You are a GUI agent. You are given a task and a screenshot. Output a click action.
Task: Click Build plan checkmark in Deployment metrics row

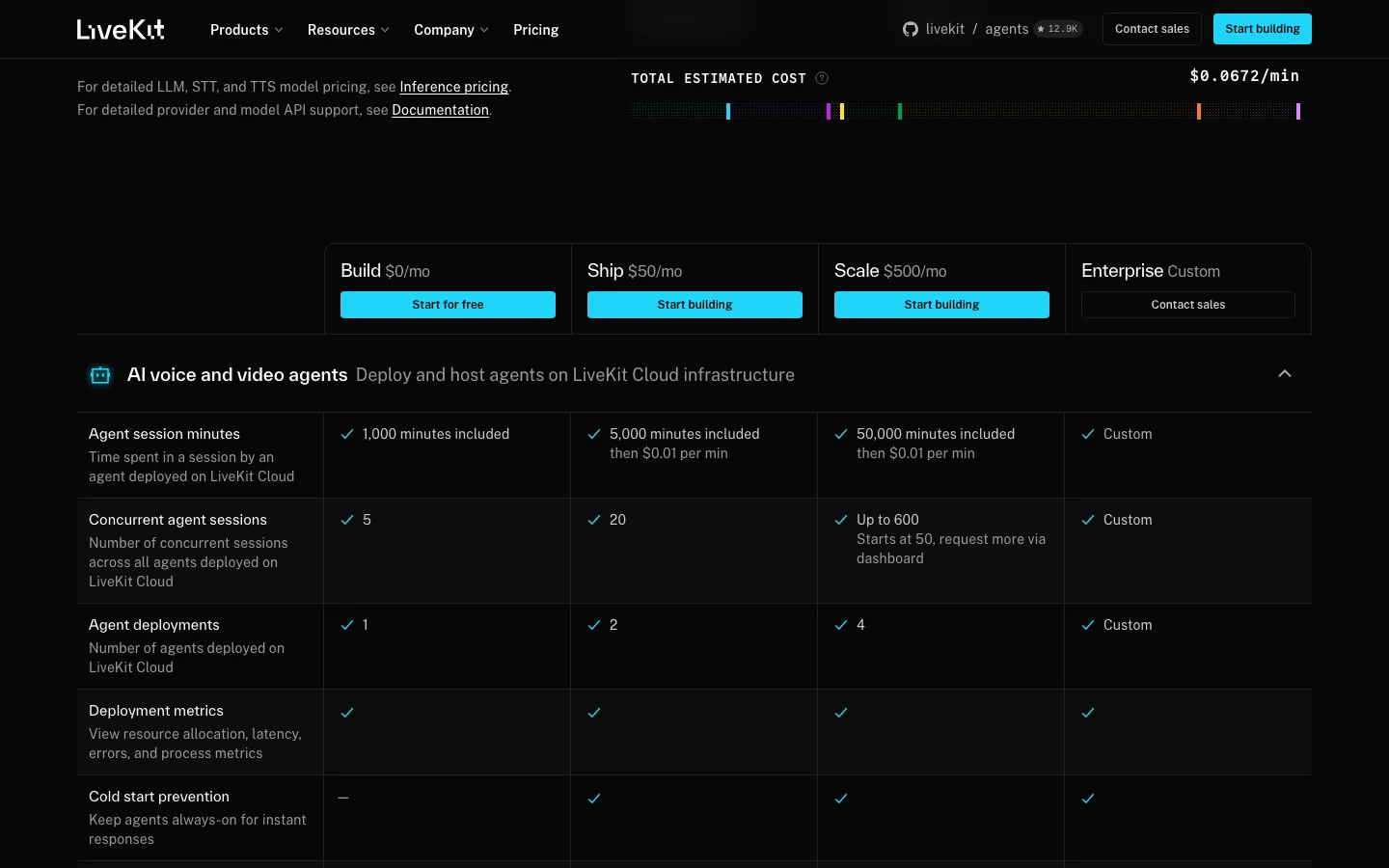(x=347, y=713)
